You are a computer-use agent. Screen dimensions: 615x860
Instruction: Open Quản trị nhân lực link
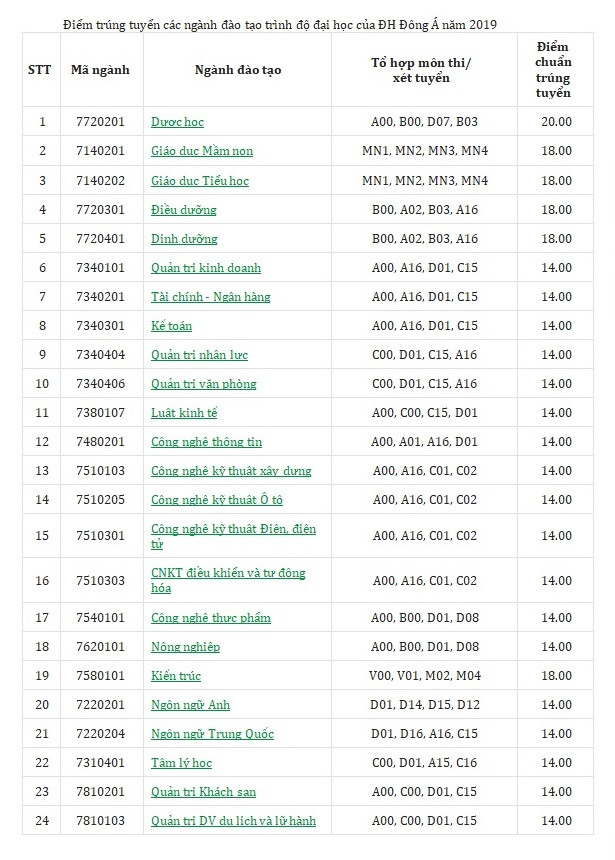pos(200,355)
